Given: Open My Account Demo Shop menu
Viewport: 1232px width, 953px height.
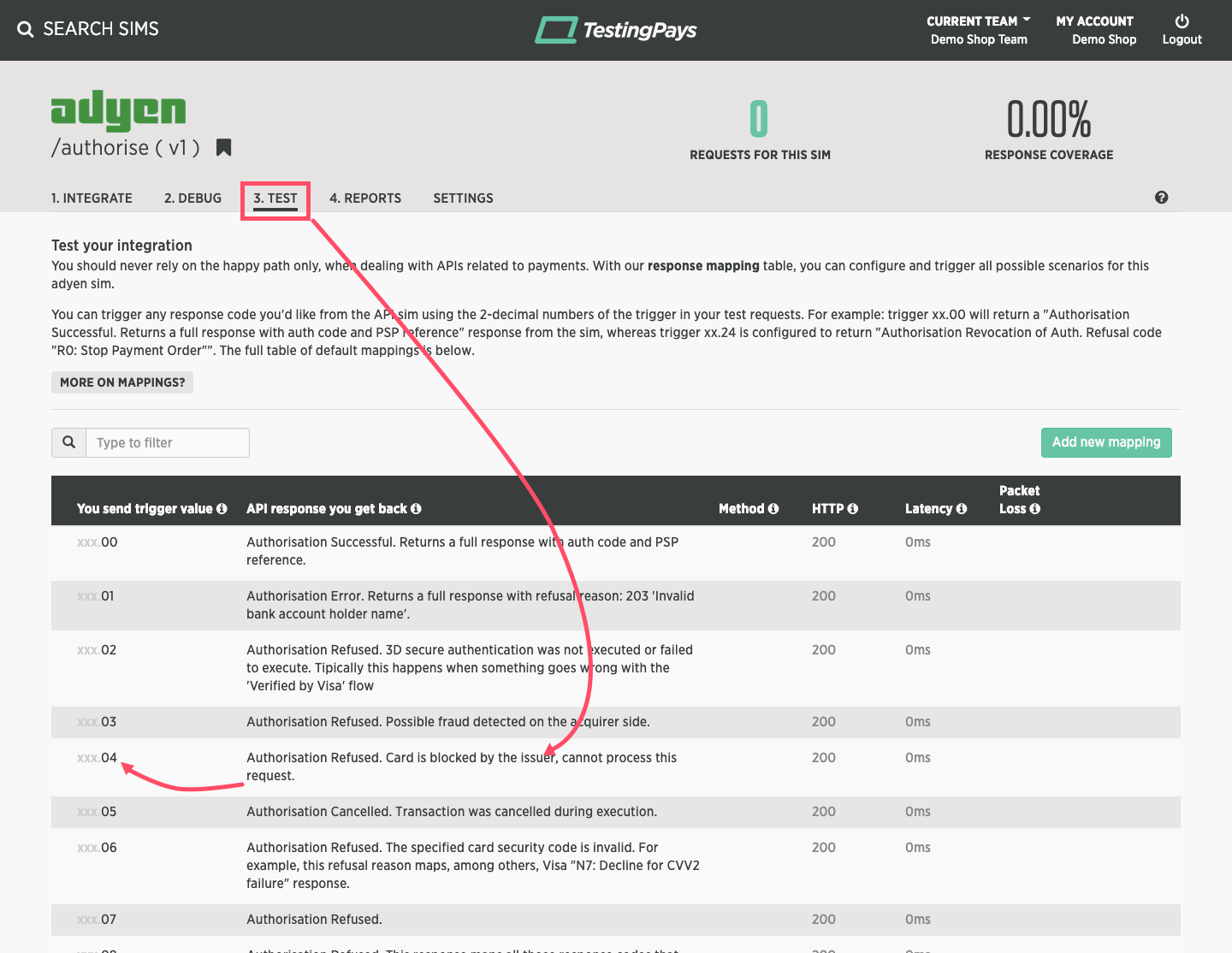Looking at the screenshot, I should click(1095, 30).
